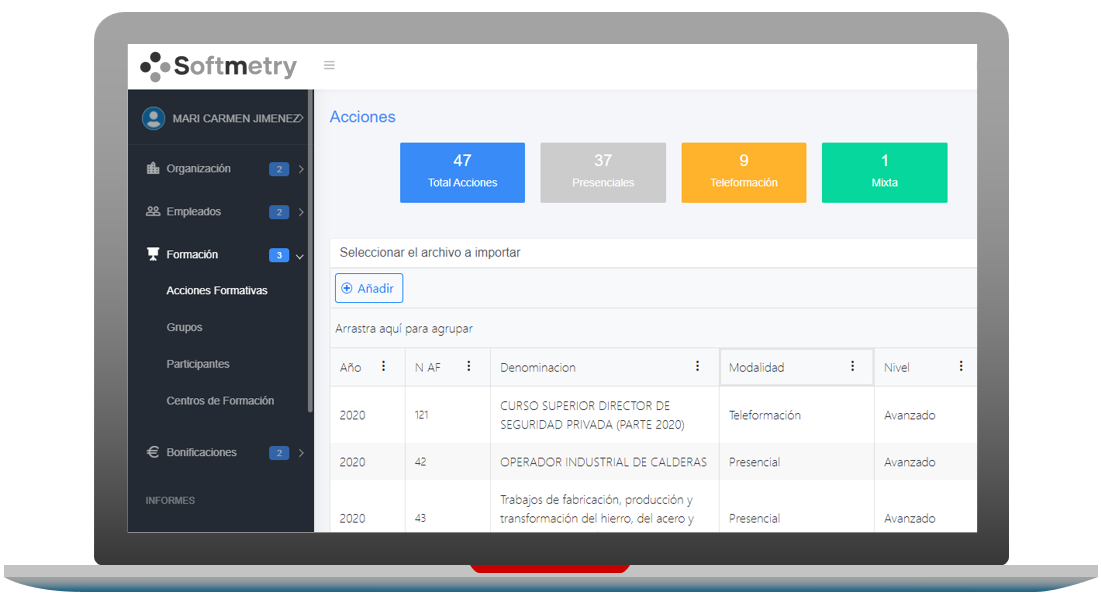Click the 47 Total Acciones card
1101x595 pixels.
tap(463, 173)
